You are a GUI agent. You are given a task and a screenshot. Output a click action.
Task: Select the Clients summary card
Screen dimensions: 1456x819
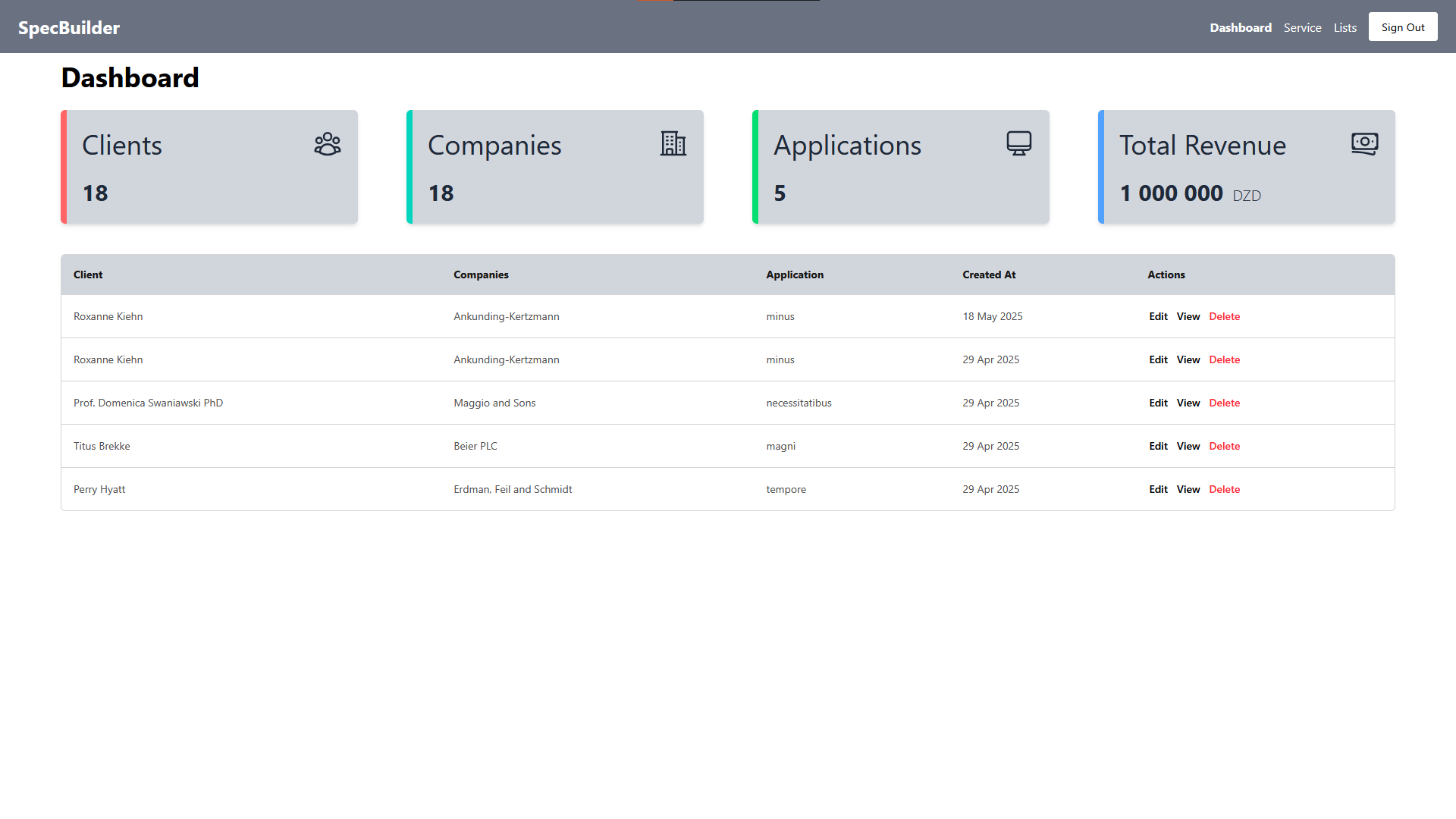pos(209,167)
